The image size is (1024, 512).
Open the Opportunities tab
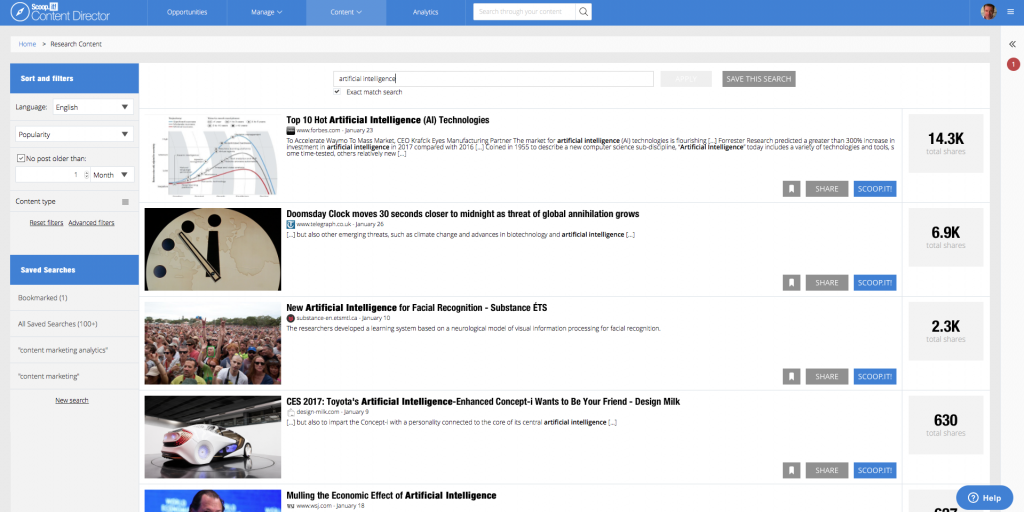click(187, 12)
